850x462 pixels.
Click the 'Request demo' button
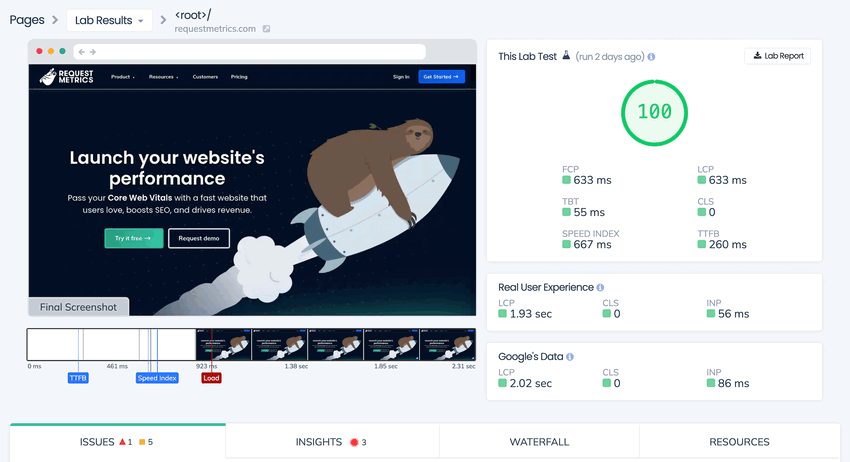(199, 238)
